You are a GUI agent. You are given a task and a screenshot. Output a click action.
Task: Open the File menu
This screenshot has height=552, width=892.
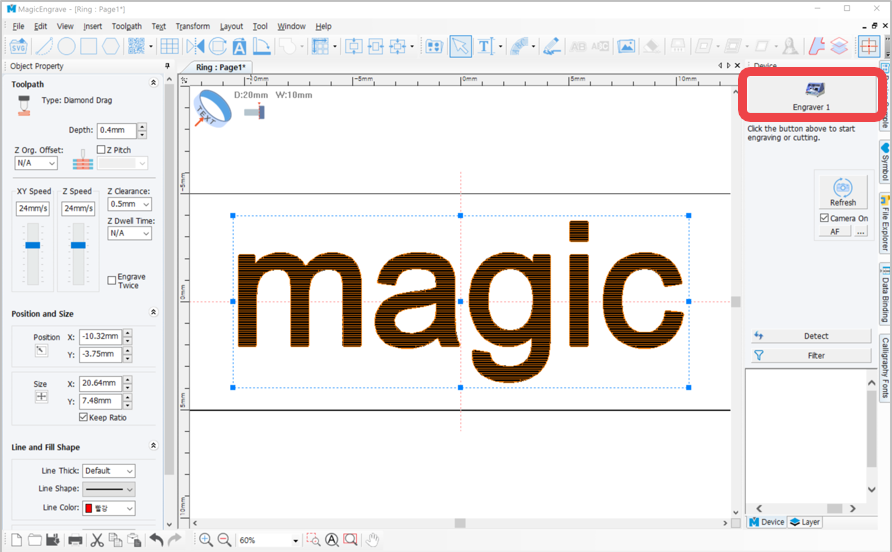(18, 26)
